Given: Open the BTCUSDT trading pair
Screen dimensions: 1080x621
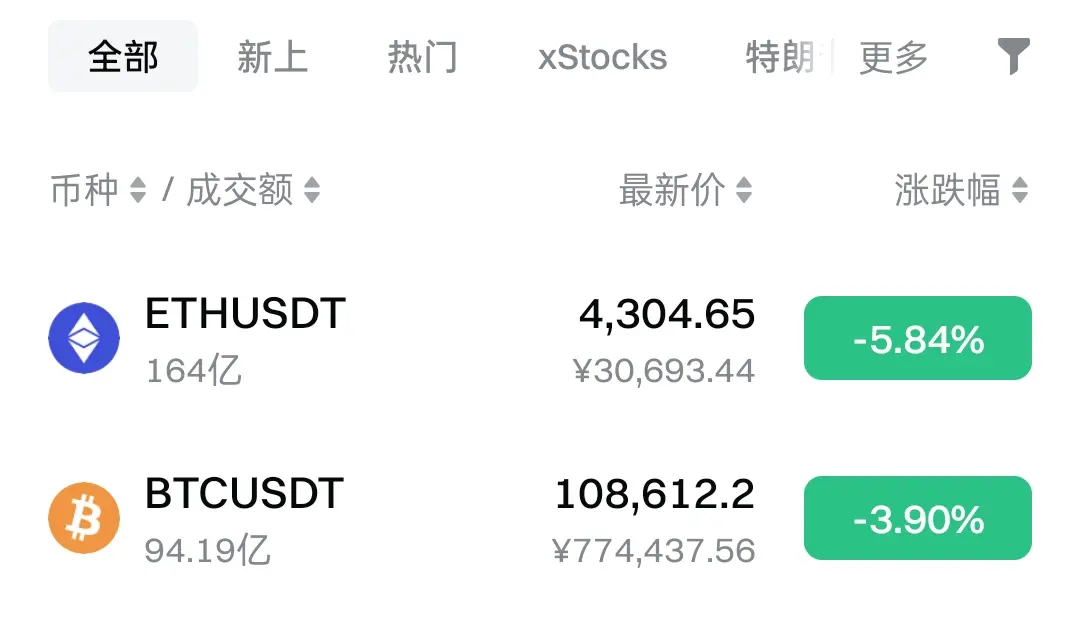Looking at the screenshot, I should 244,493.
